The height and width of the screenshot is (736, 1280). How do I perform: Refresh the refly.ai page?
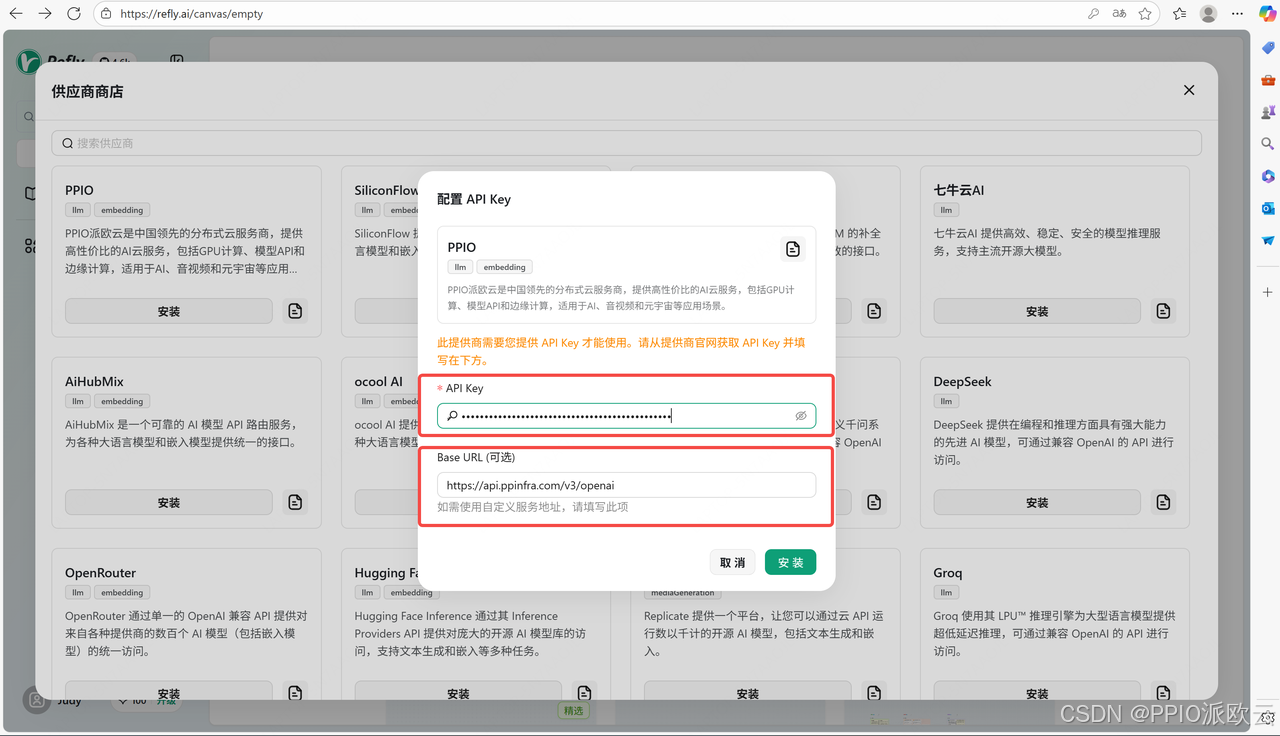[x=74, y=14]
